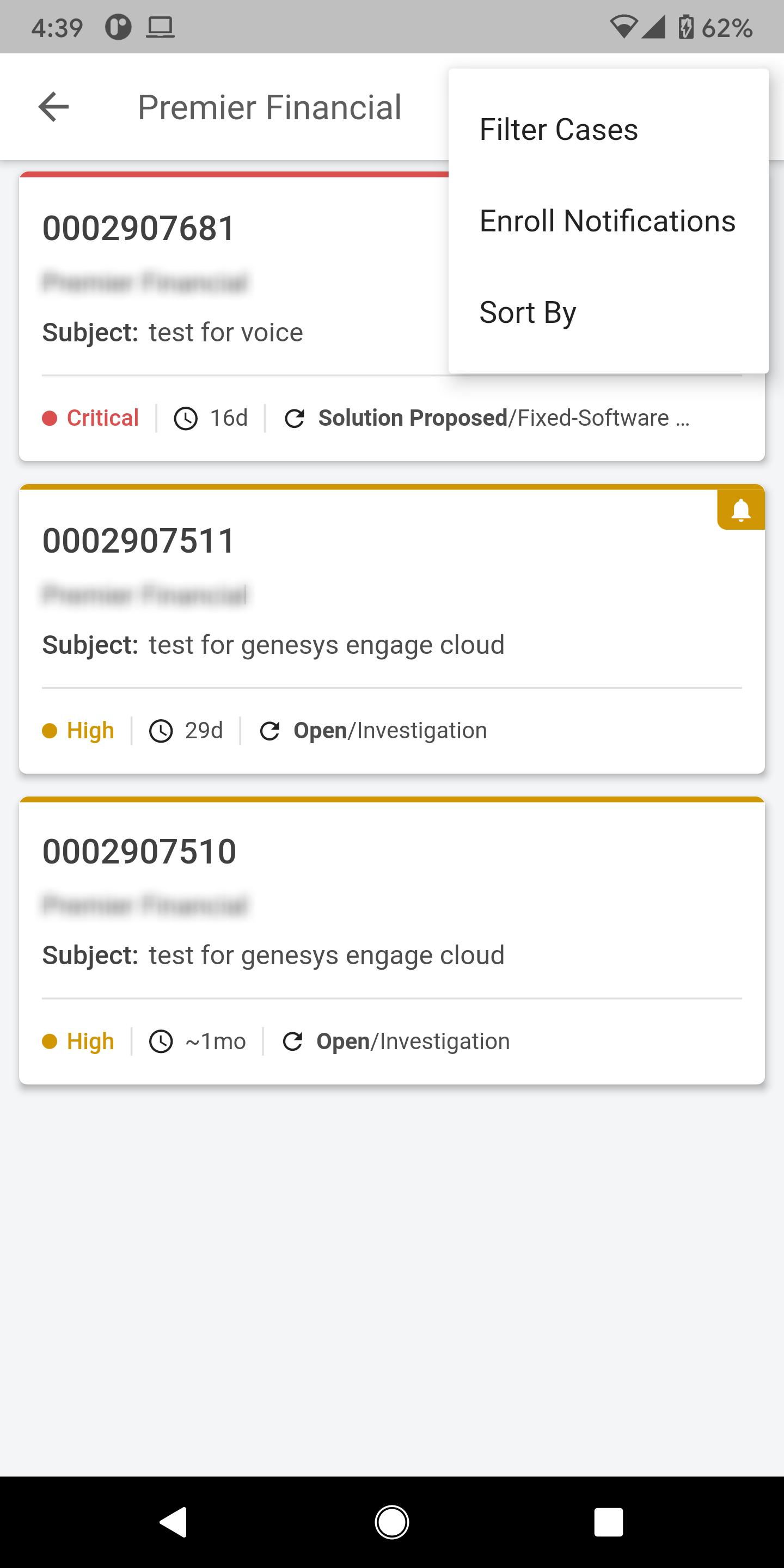The width and height of the screenshot is (784, 1568).
Task: Tap the 29d age value
Action: tap(204, 731)
